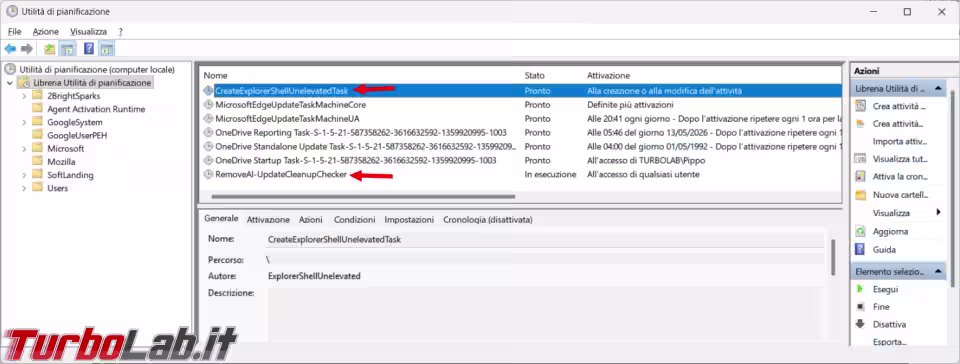Open the Azione menu
This screenshot has width=960, height=364.
pyautogui.click(x=46, y=31)
